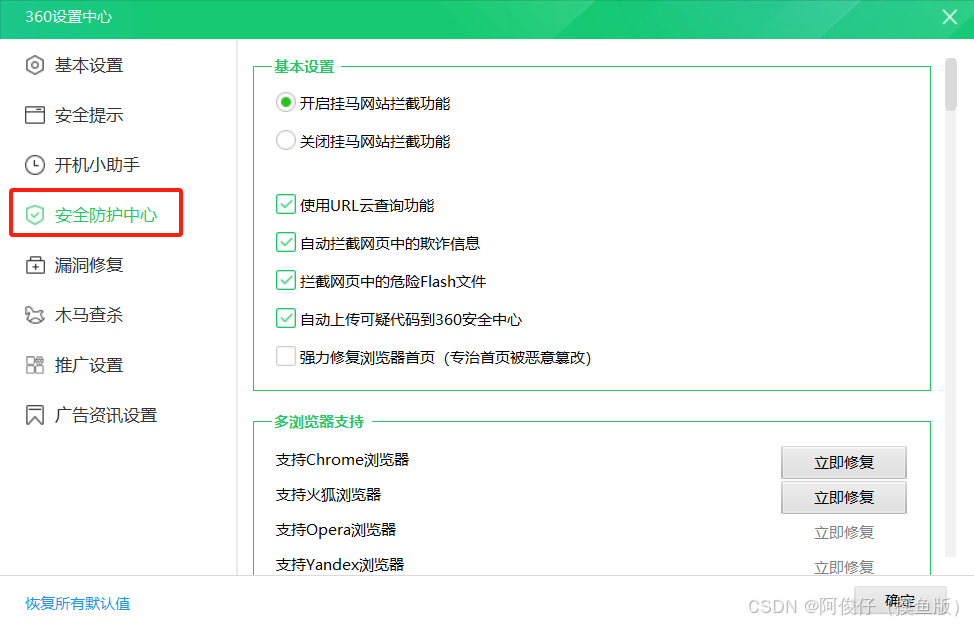The image size is (974, 624).
Task: Click the hexagon icon beside 基本设置
Action: pos(35,65)
